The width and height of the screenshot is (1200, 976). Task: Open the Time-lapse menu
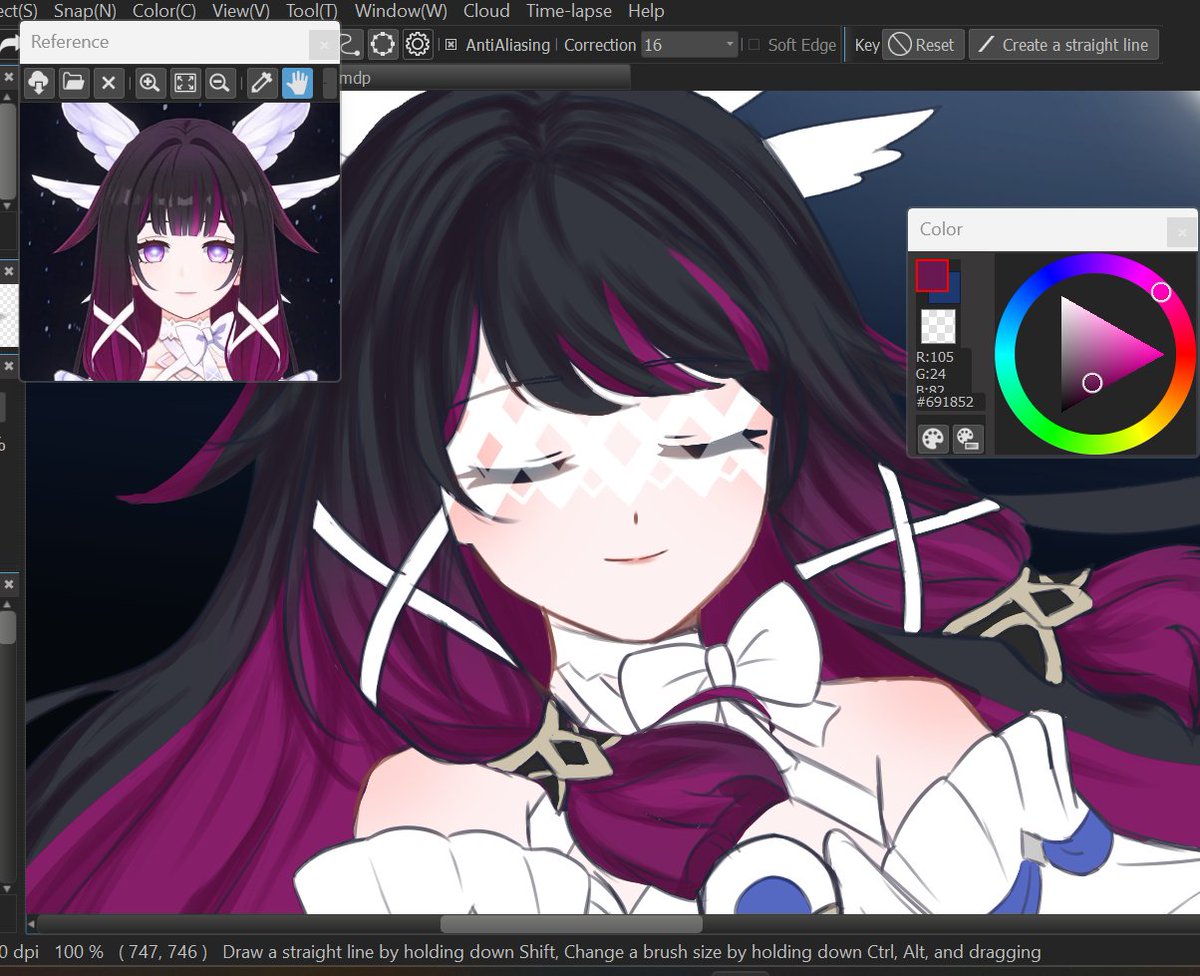[x=569, y=11]
